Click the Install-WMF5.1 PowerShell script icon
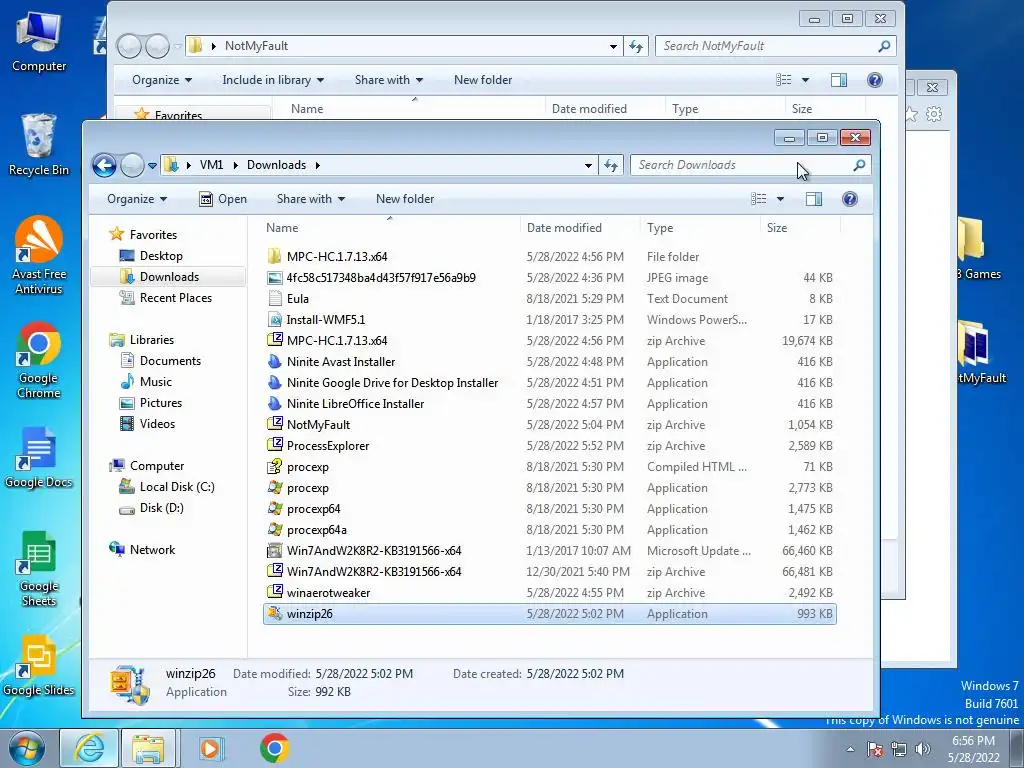 click(x=274, y=319)
